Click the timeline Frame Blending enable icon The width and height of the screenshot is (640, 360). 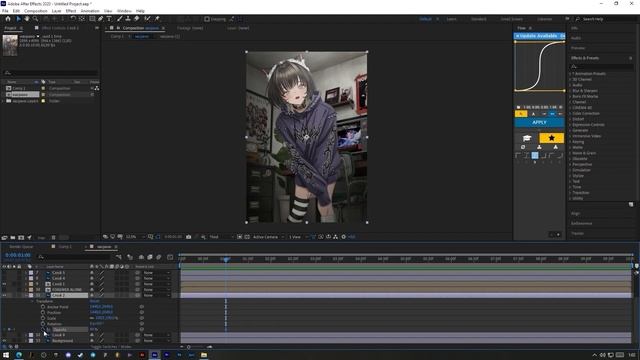tap(150, 257)
